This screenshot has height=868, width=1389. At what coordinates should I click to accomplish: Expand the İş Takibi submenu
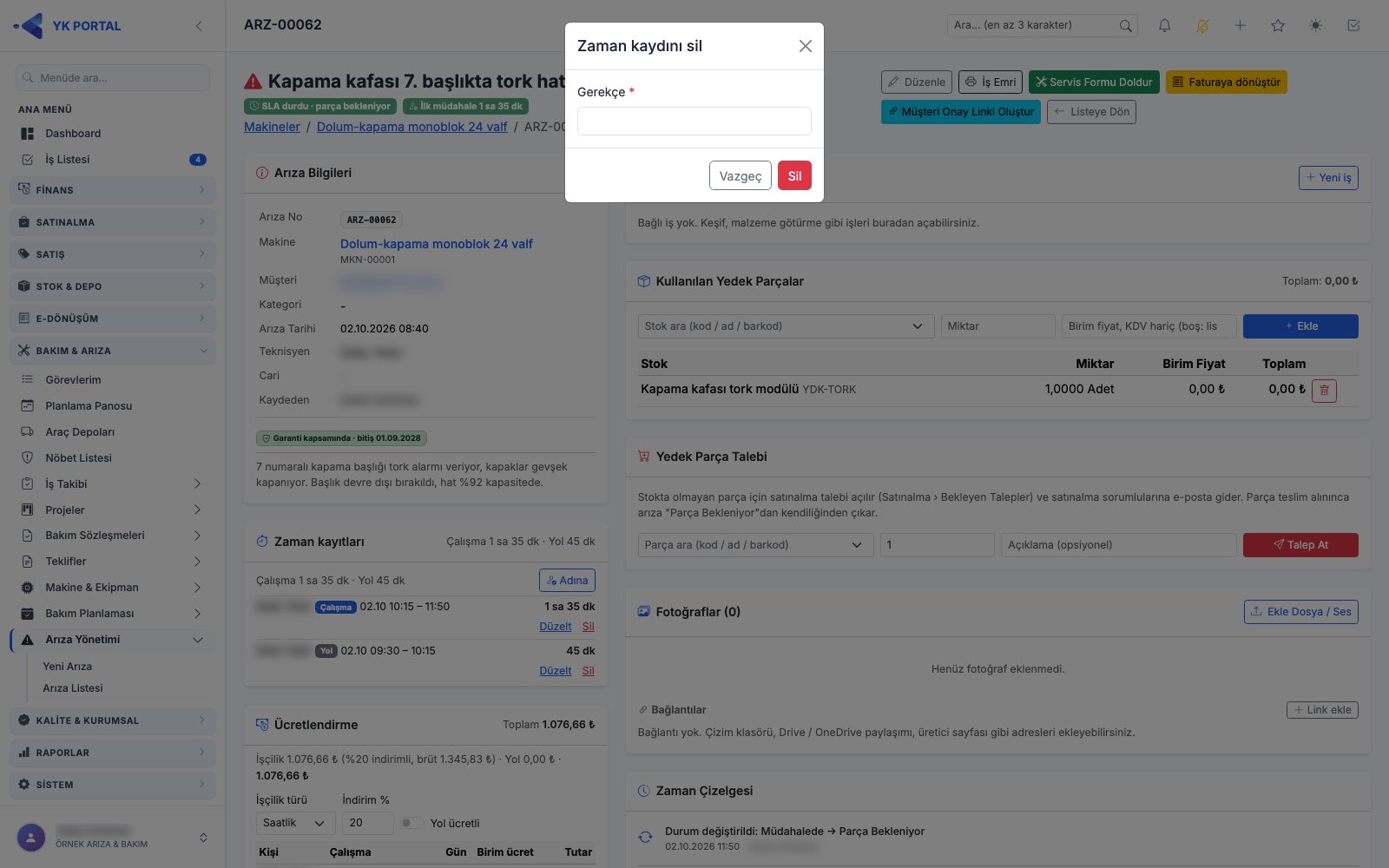[113, 483]
